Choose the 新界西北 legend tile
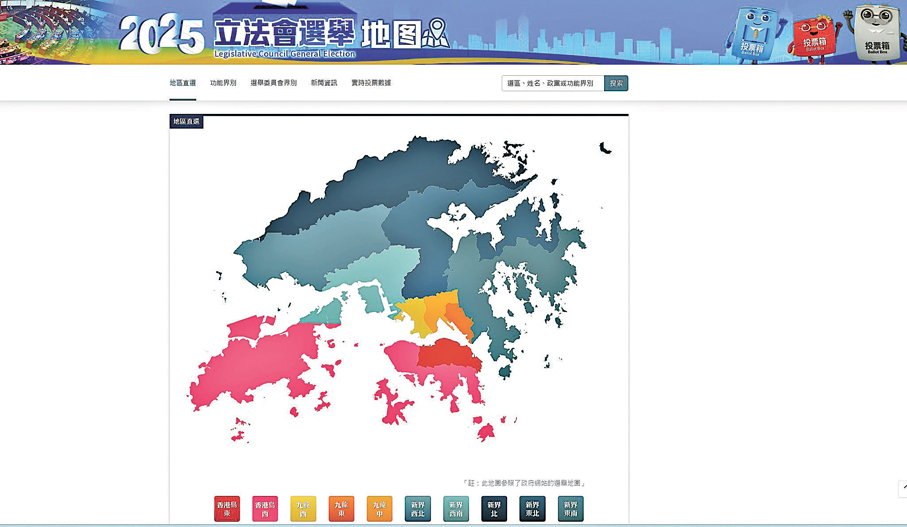907x527 pixels. pos(418,508)
